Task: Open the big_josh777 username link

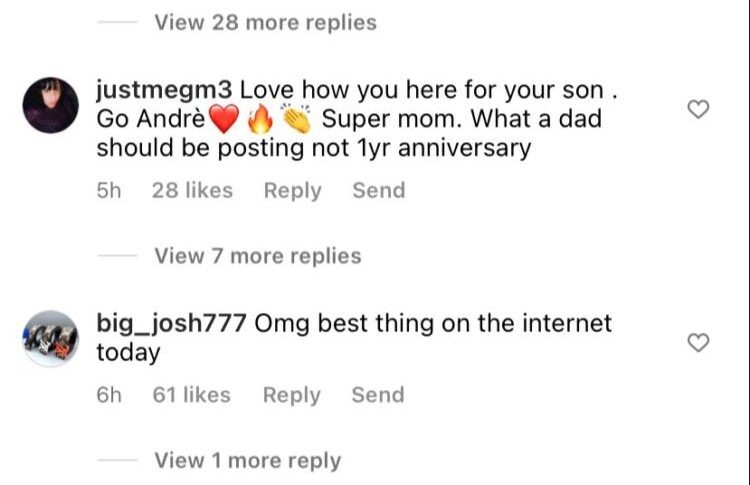Action: [x=172, y=324]
